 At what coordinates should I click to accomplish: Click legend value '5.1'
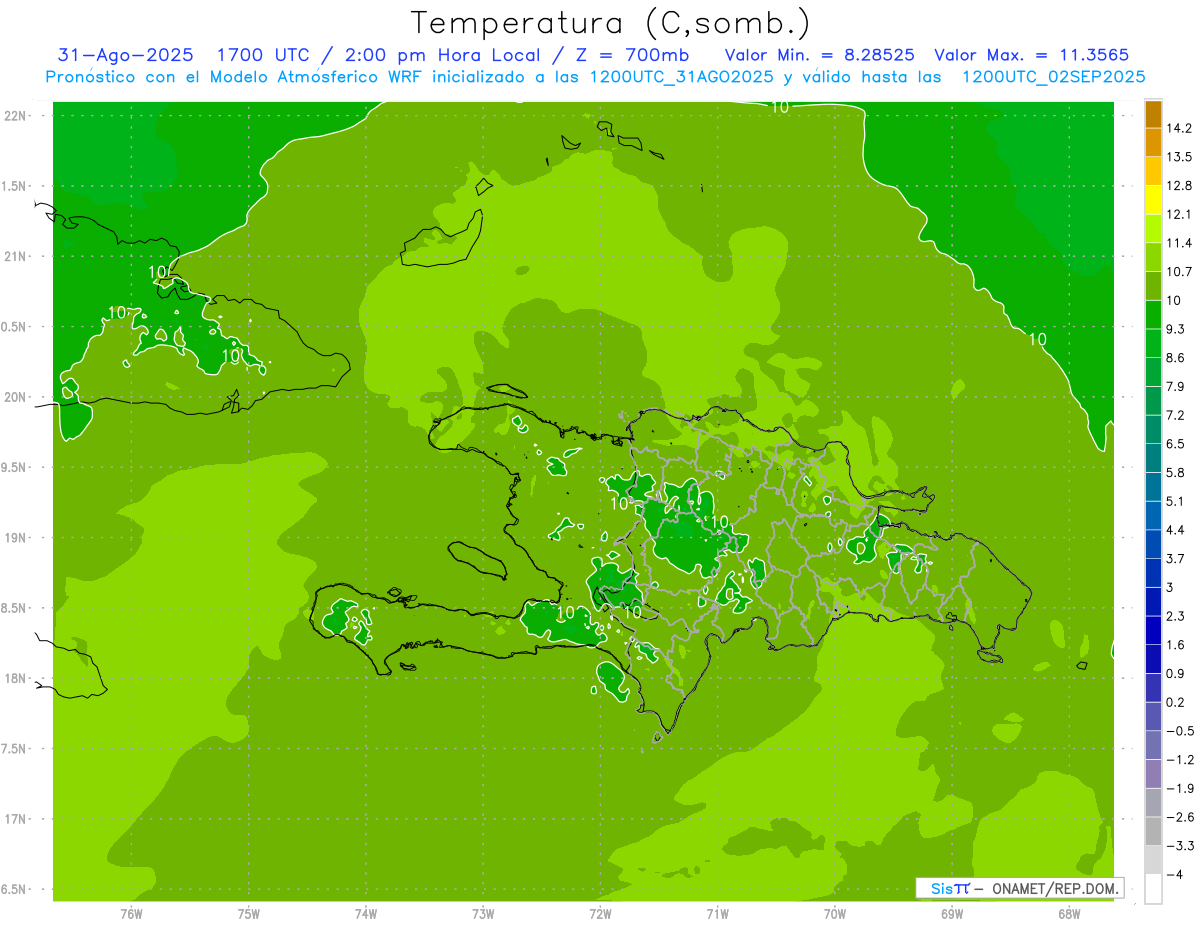(1175, 502)
